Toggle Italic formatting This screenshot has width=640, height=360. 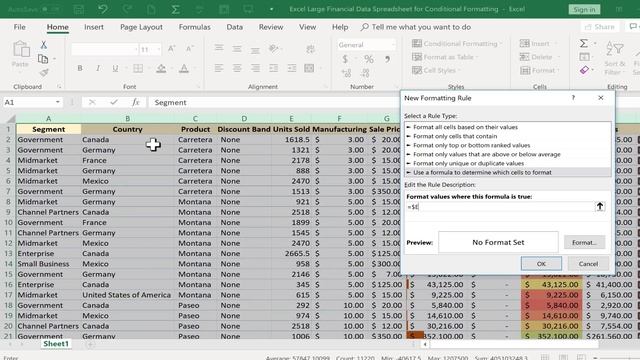tap(98, 68)
